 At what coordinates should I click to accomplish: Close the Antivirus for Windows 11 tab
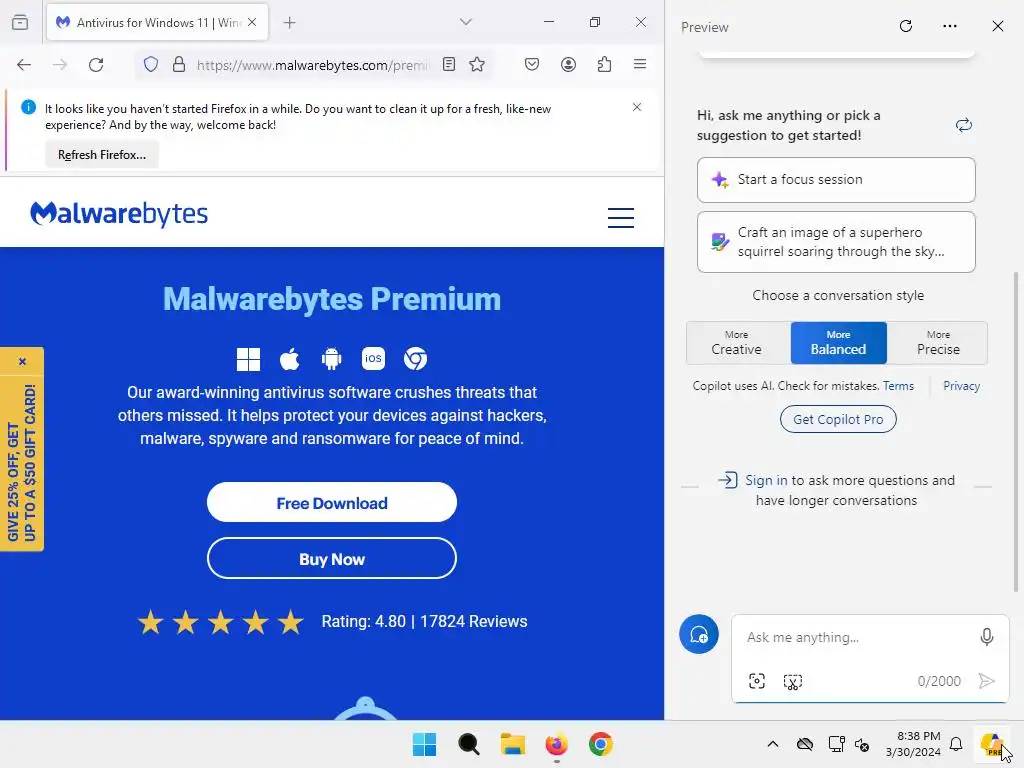click(252, 22)
